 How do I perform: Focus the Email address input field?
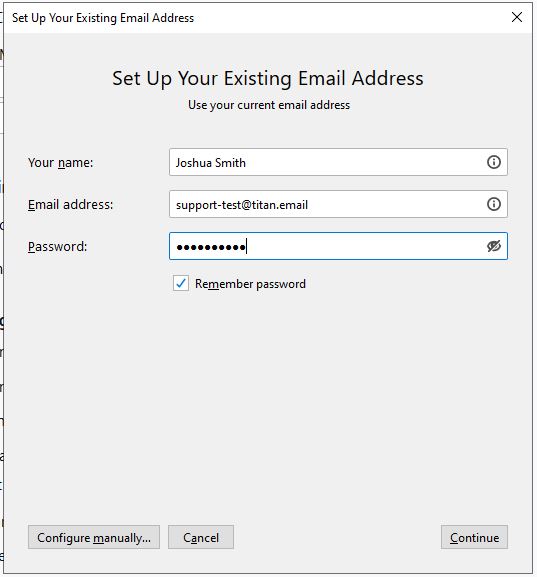click(x=338, y=204)
